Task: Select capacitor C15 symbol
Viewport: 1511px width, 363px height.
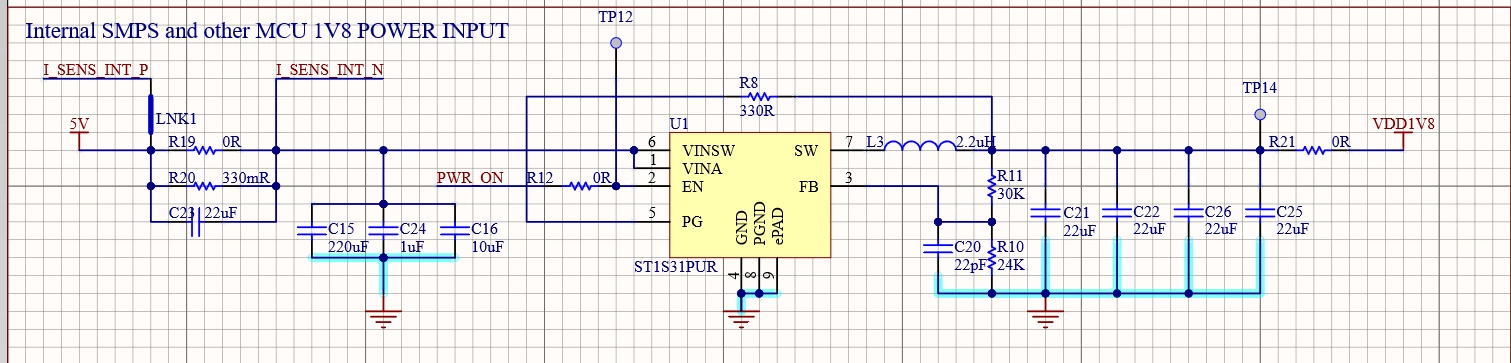Action: pyautogui.click(x=313, y=231)
